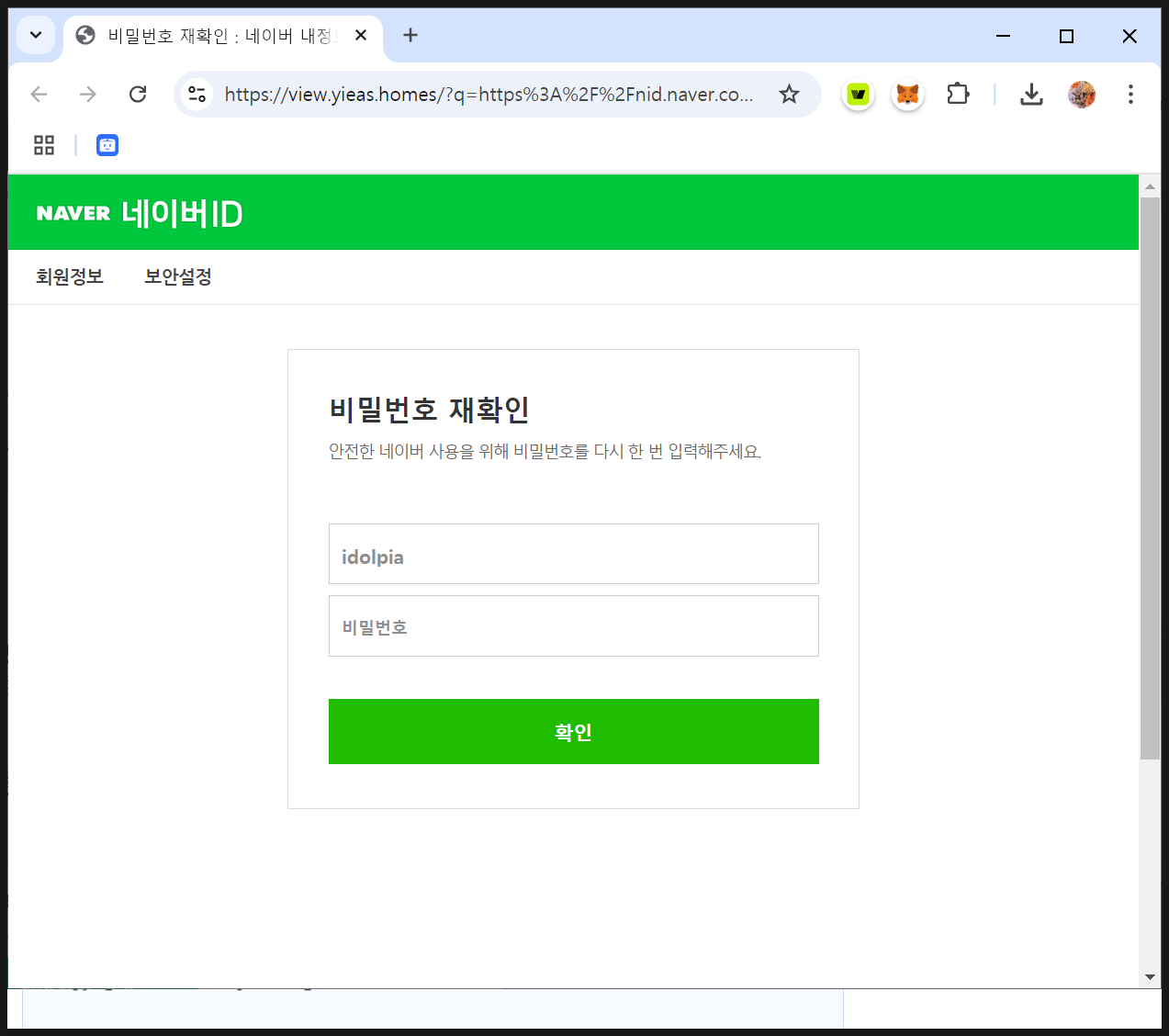Expand the tab search dropdown chevron
The image size is (1169, 1036).
coord(36,36)
